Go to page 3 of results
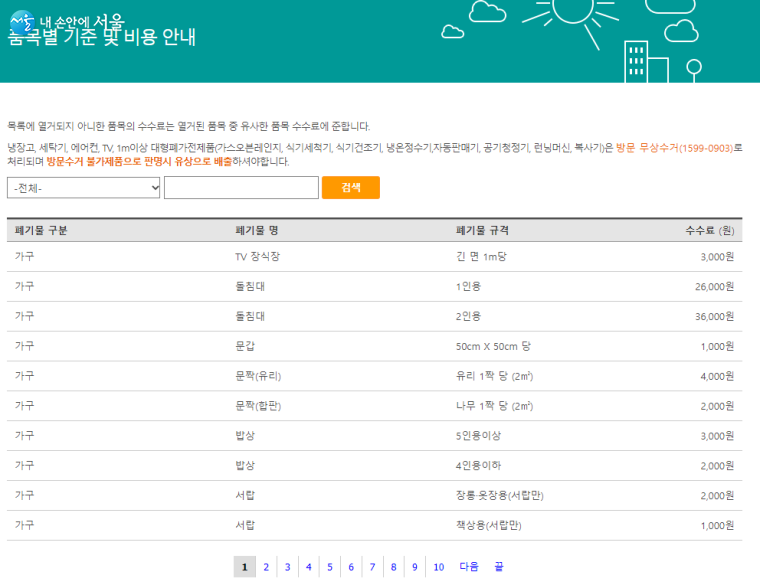 (x=287, y=567)
